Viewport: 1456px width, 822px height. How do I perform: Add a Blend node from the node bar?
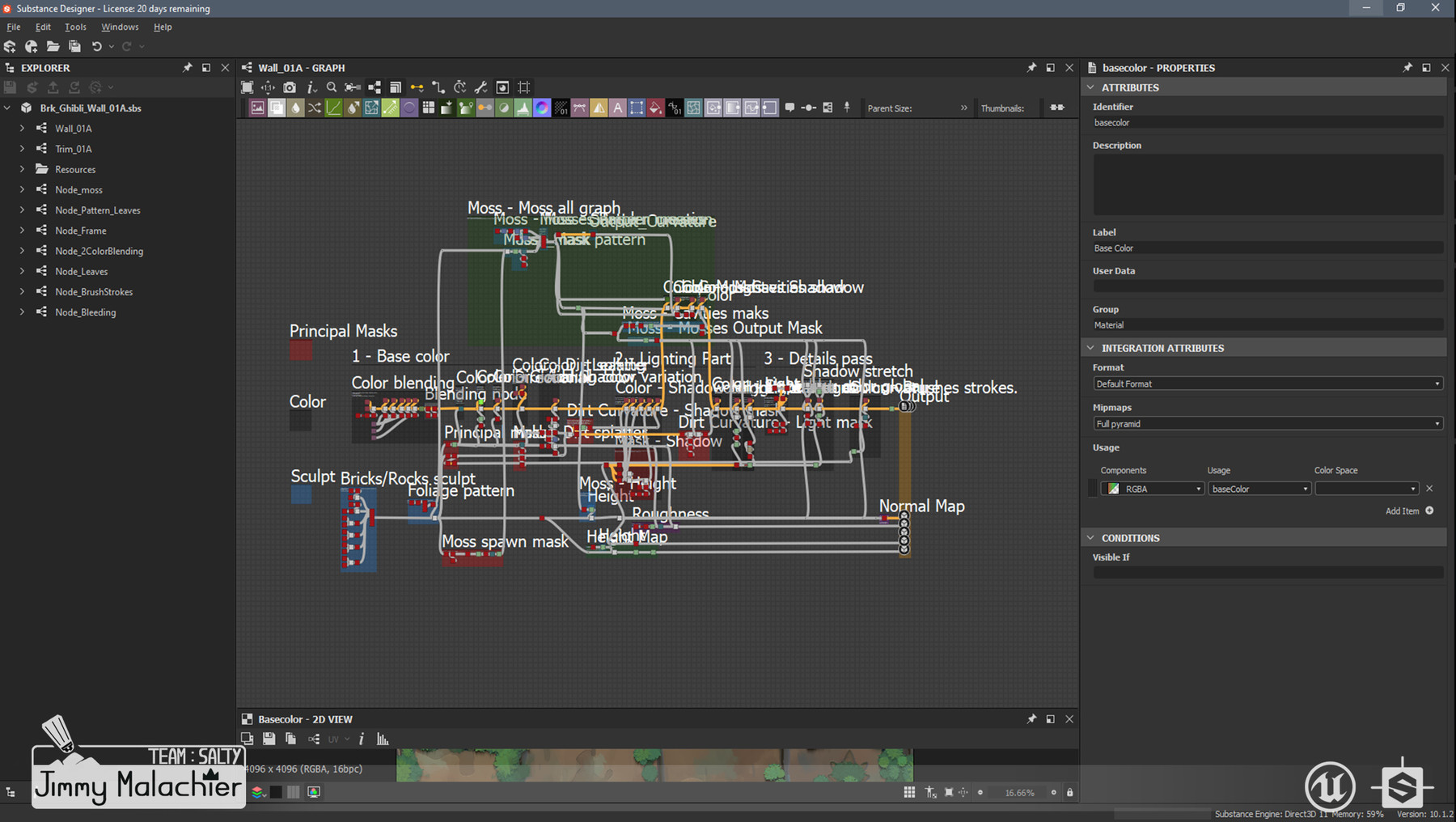tap(277, 108)
